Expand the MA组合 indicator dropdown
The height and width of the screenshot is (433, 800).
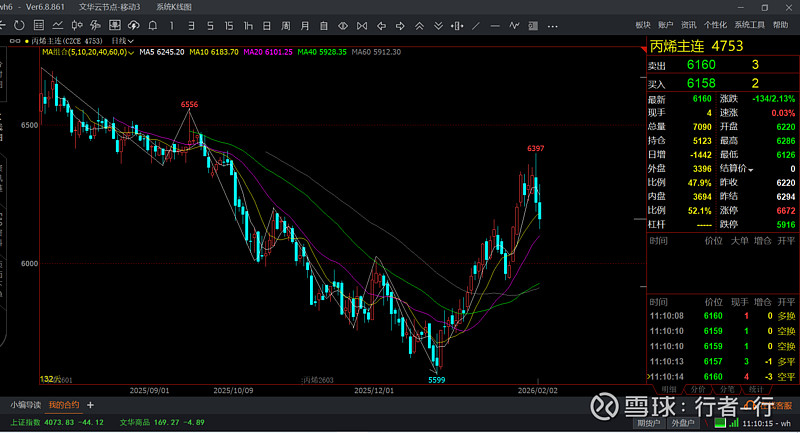click(x=129, y=51)
